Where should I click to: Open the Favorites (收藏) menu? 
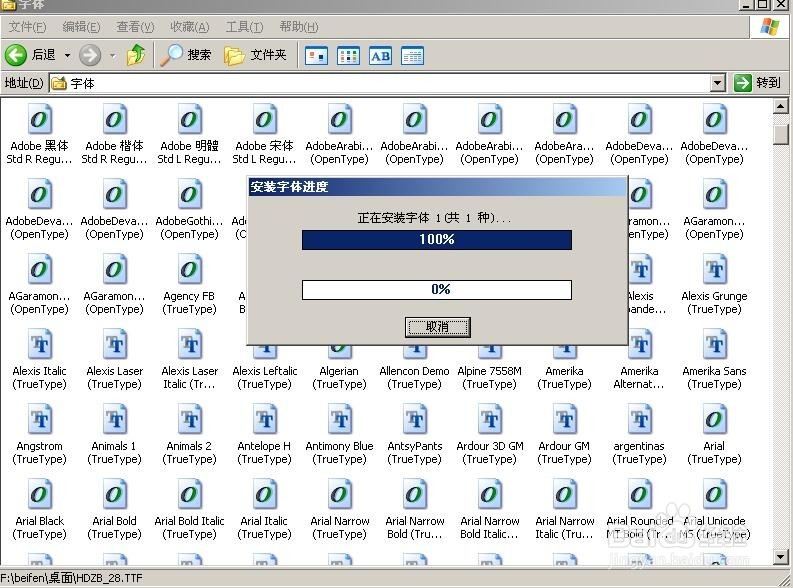(190, 27)
